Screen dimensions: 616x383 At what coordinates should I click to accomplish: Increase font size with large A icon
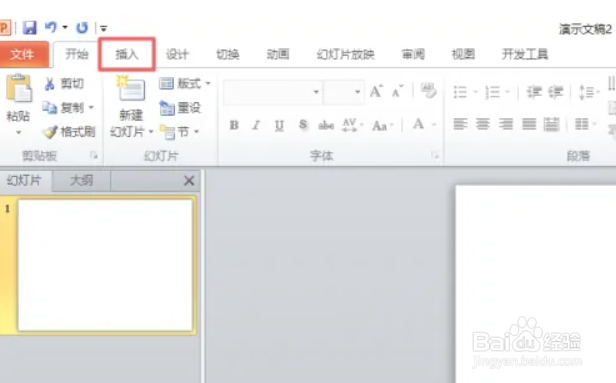pyautogui.click(x=376, y=92)
